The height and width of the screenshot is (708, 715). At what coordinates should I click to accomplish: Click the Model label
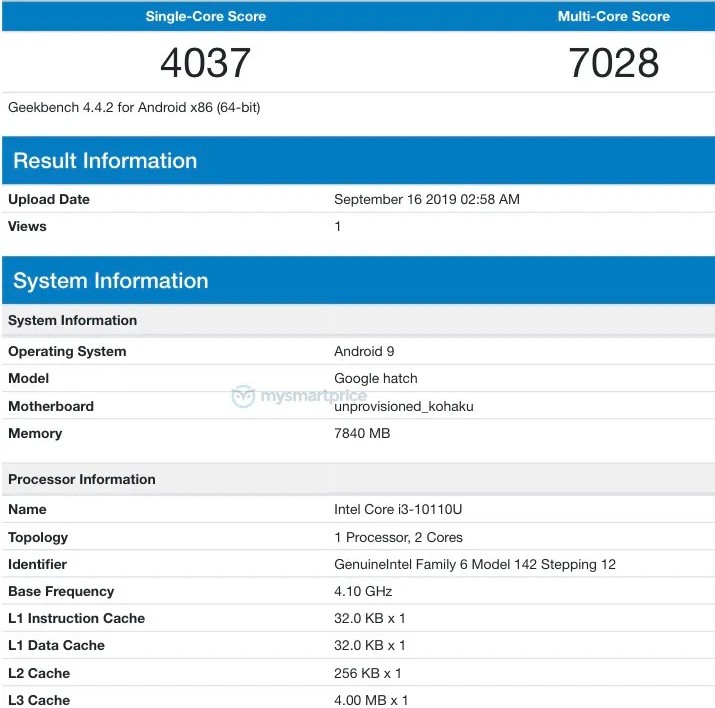29,378
